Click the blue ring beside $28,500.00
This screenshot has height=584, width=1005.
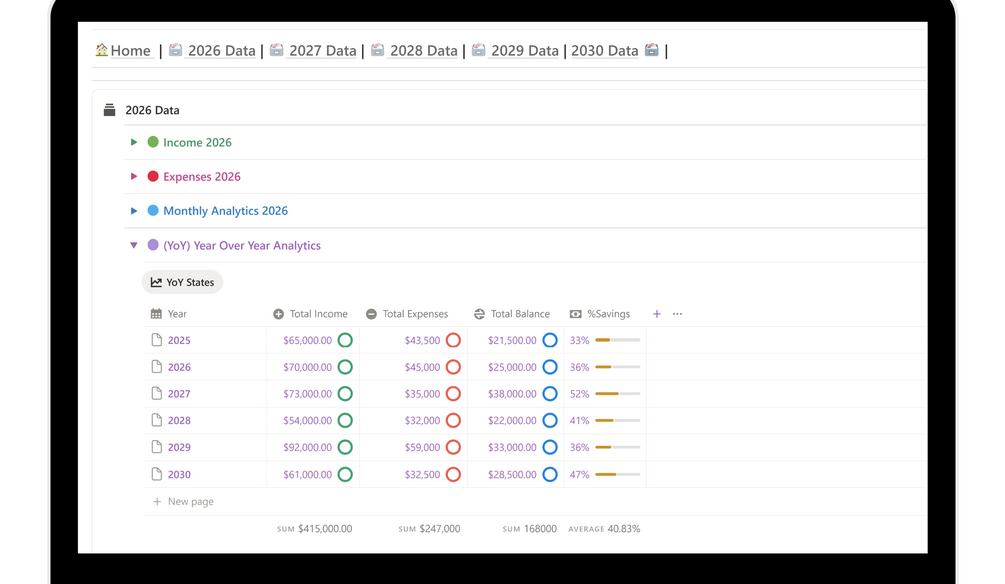point(550,474)
